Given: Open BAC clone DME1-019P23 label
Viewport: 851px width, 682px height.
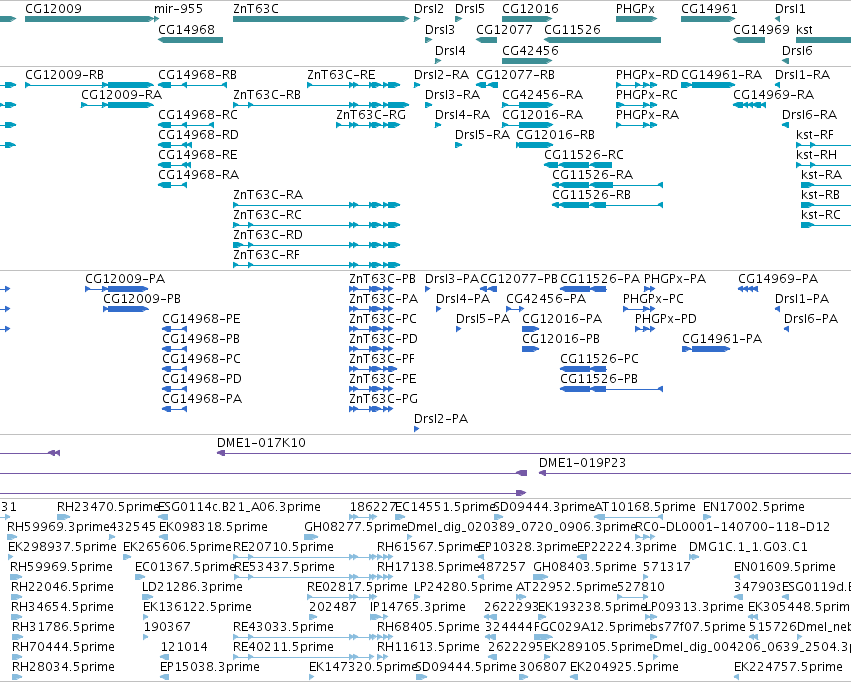Looking at the screenshot, I should [582, 463].
